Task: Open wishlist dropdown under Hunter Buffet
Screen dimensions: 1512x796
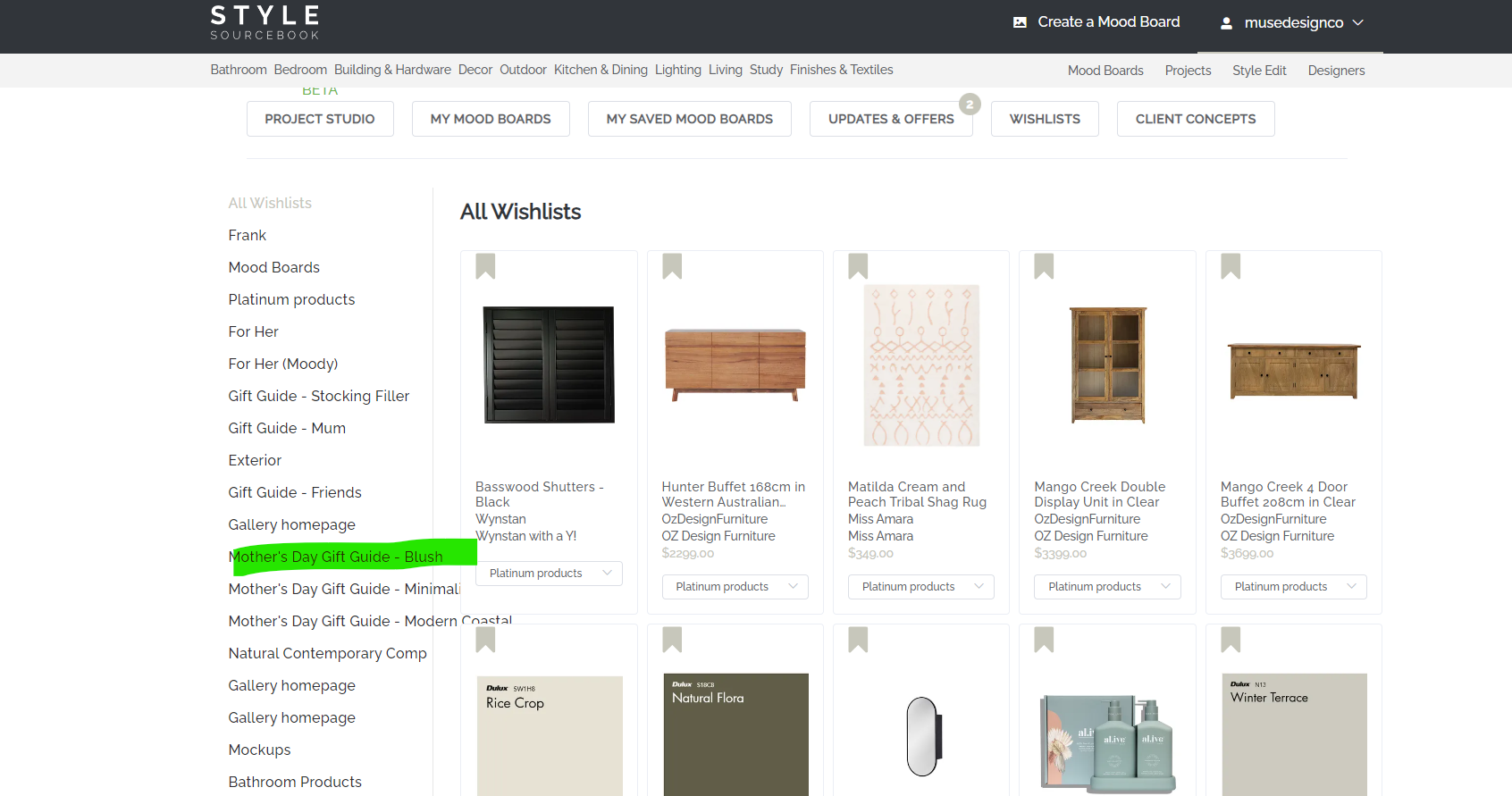Action: click(x=735, y=587)
